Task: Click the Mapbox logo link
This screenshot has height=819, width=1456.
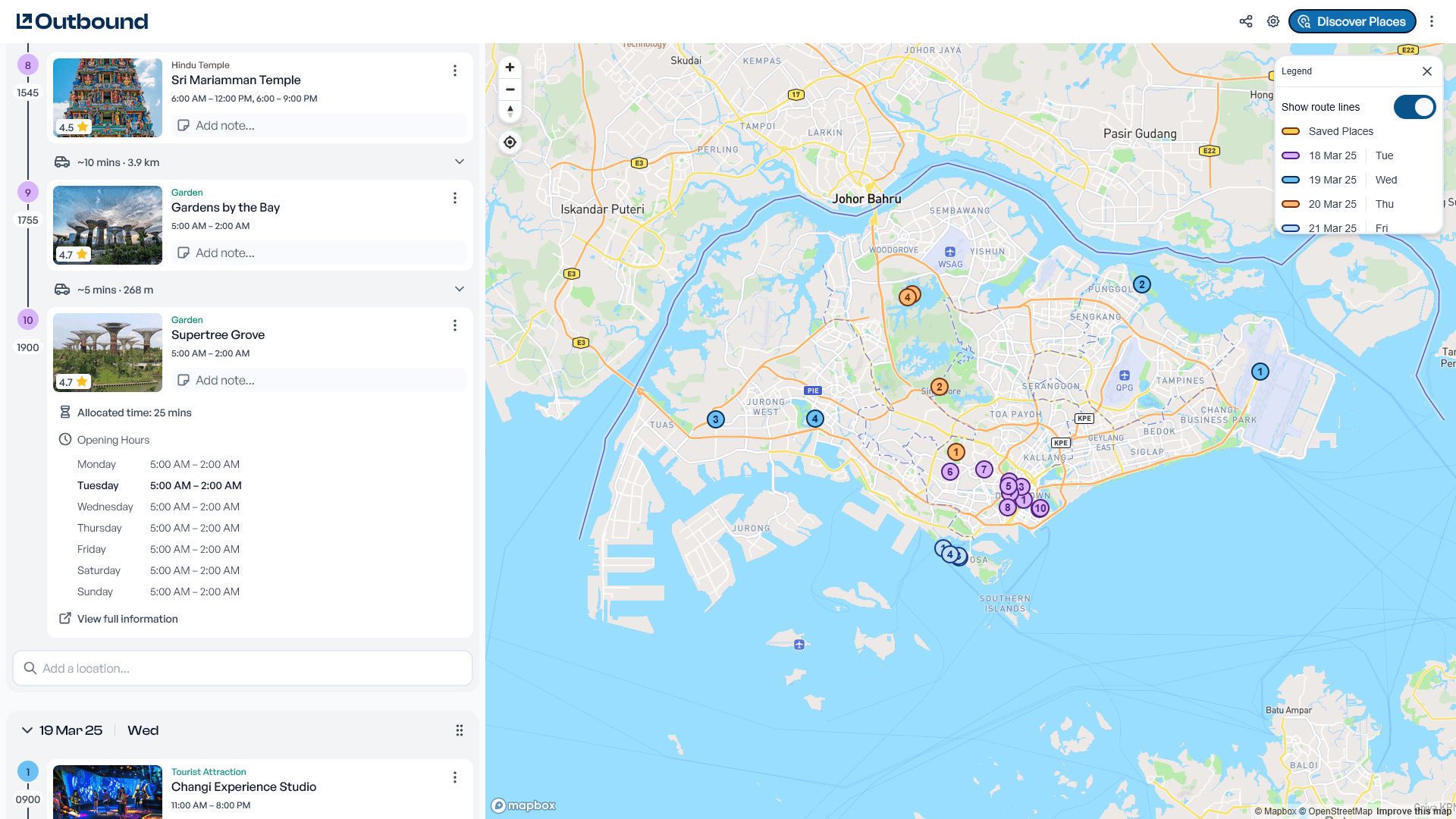Action: point(523,805)
